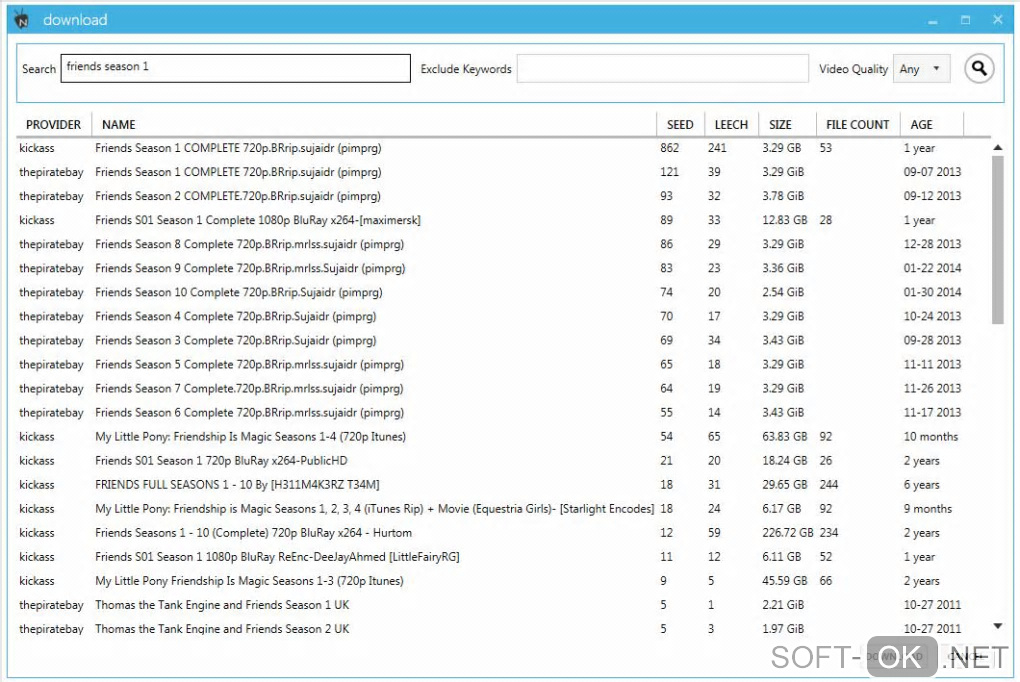Maximize the download window
The height and width of the screenshot is (682, 1020).
coord(965,20)
